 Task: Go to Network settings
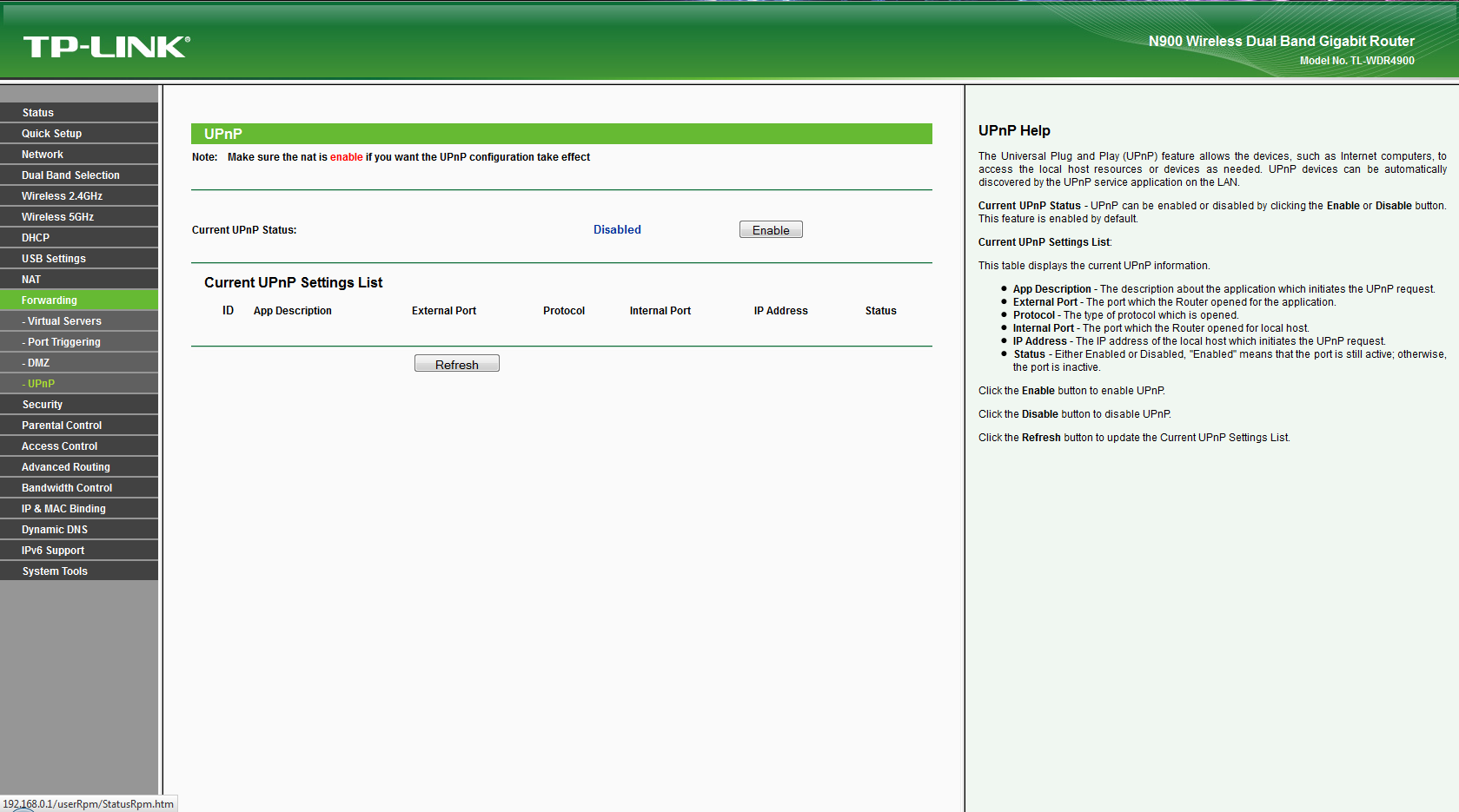79,155
